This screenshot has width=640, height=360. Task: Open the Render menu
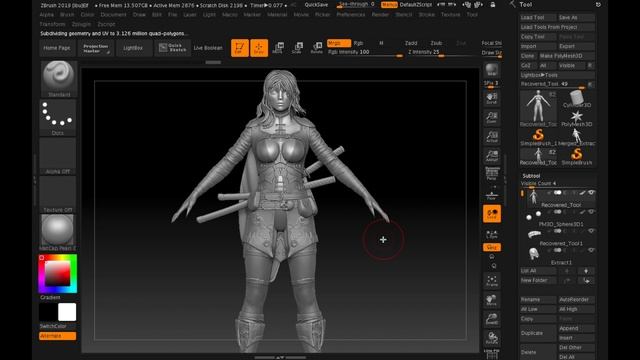[x=380, y=14]
